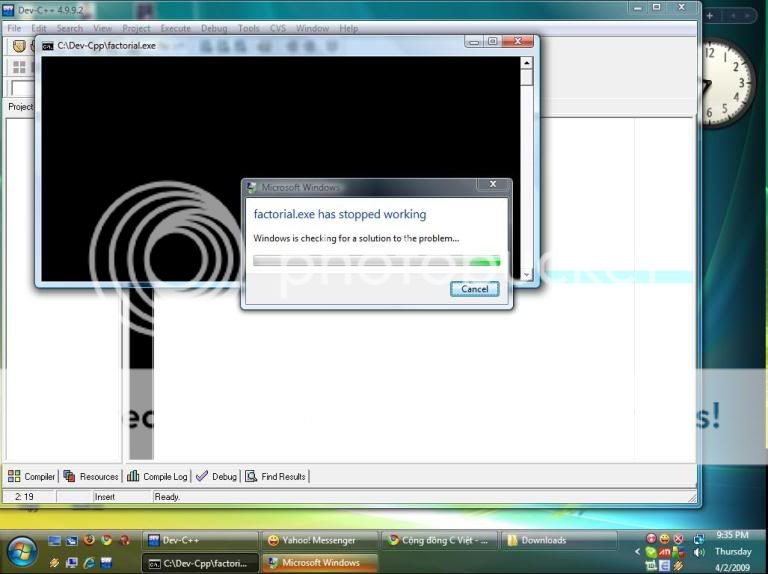Open the Project menu in Dev-C++
The width and height of the screenshot is (768, 574).
[x=136, y=28]
